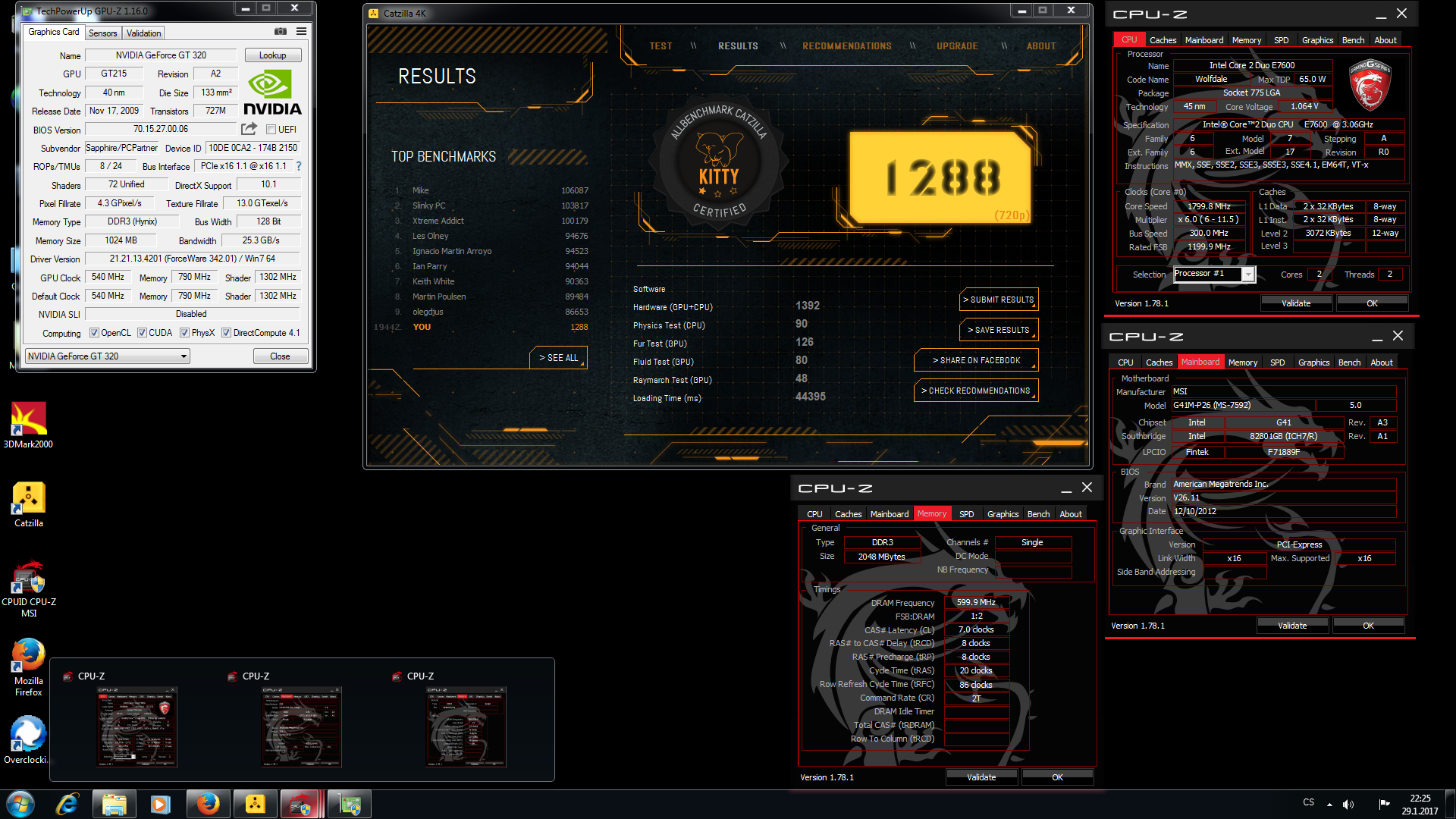This screenshot has height=819, width=1456.
Task: Open Caches tab in top CPU-Z window
Action: coord(1163,40)
